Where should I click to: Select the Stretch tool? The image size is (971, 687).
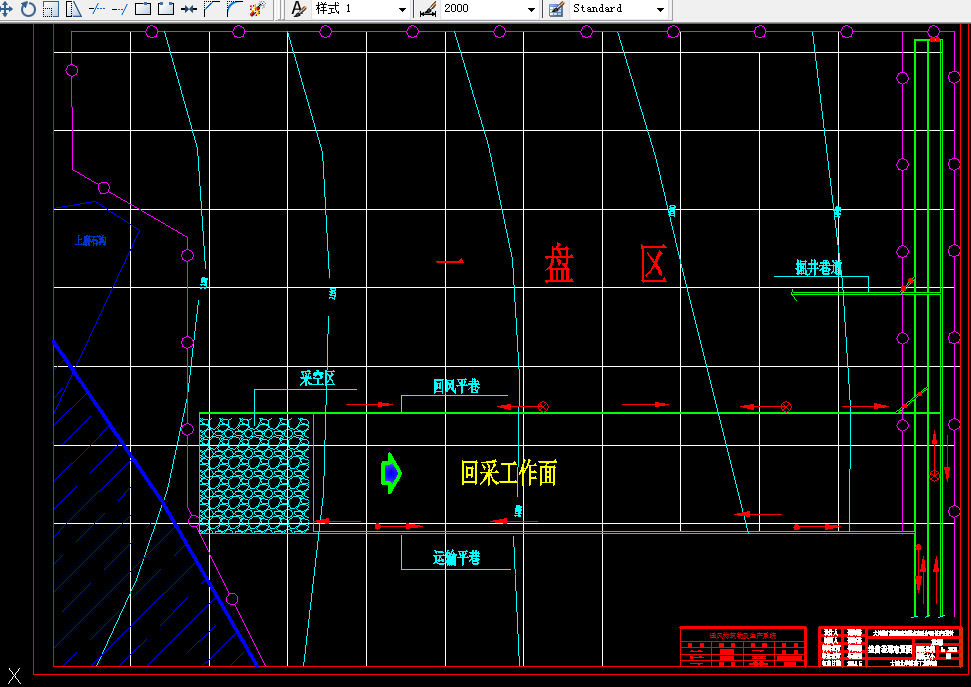point(74,9)
